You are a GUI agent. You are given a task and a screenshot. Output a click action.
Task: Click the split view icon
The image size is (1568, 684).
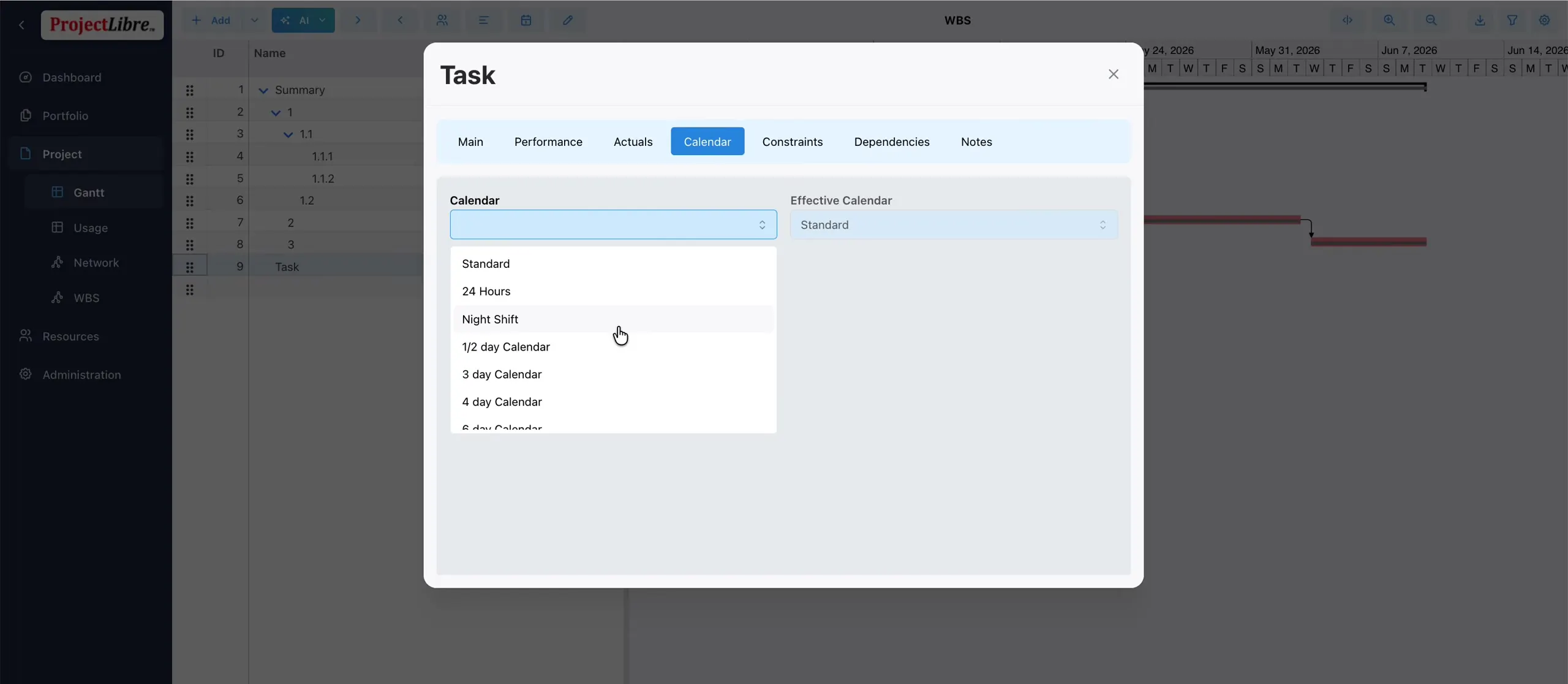coord(1347,20)
